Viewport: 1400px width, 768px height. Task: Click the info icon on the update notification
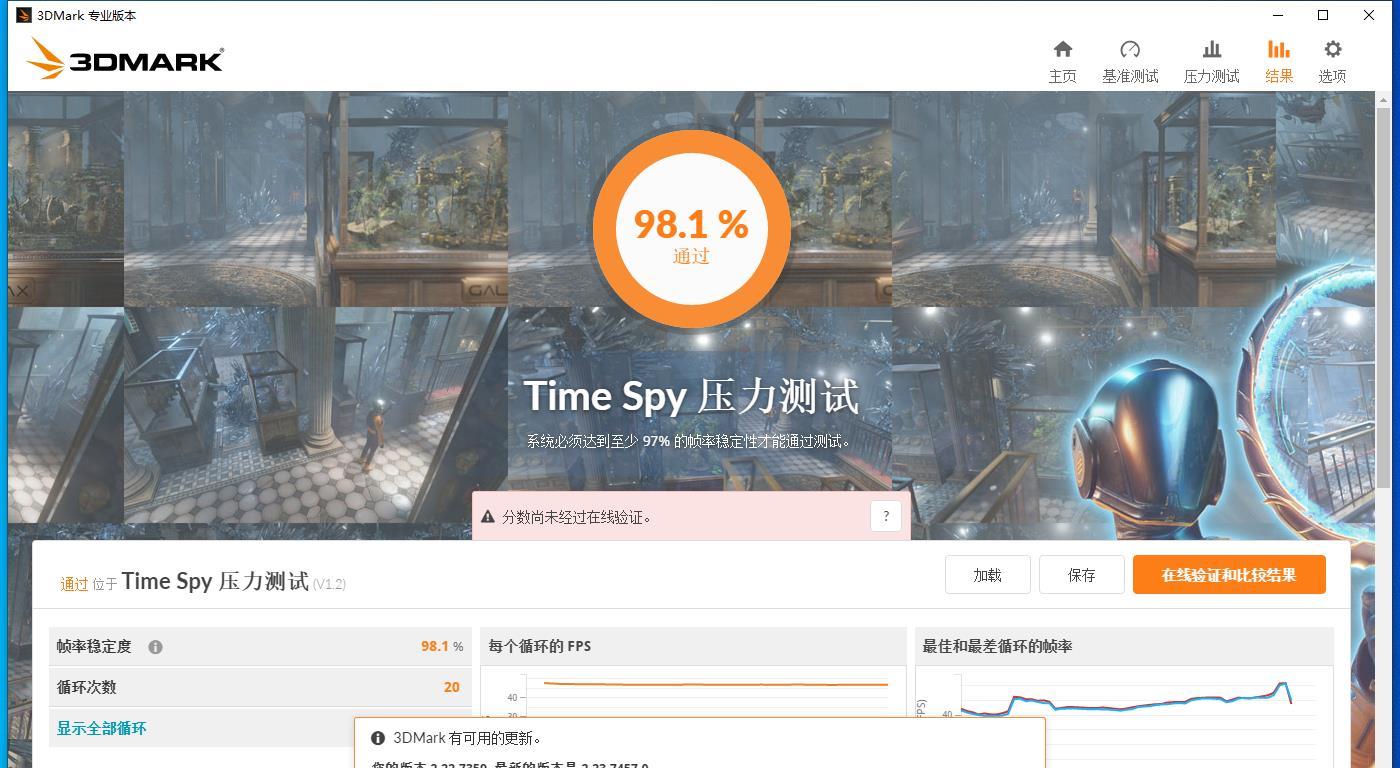pyautogui.click(x=377, y=738)
